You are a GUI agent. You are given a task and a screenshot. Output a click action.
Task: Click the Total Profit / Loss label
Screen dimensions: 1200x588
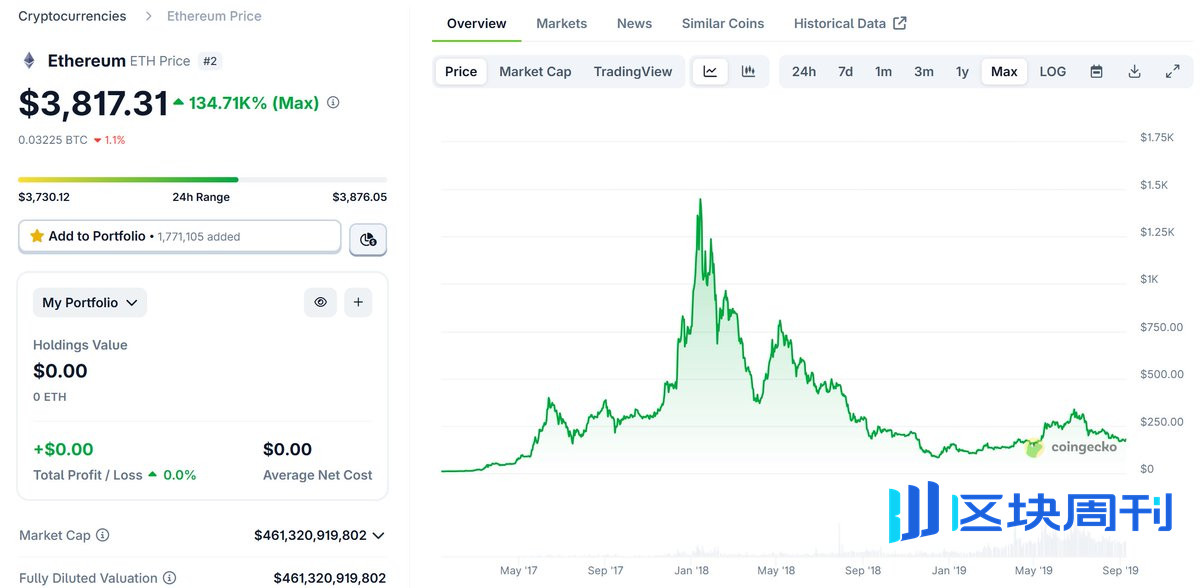point(88,475)
